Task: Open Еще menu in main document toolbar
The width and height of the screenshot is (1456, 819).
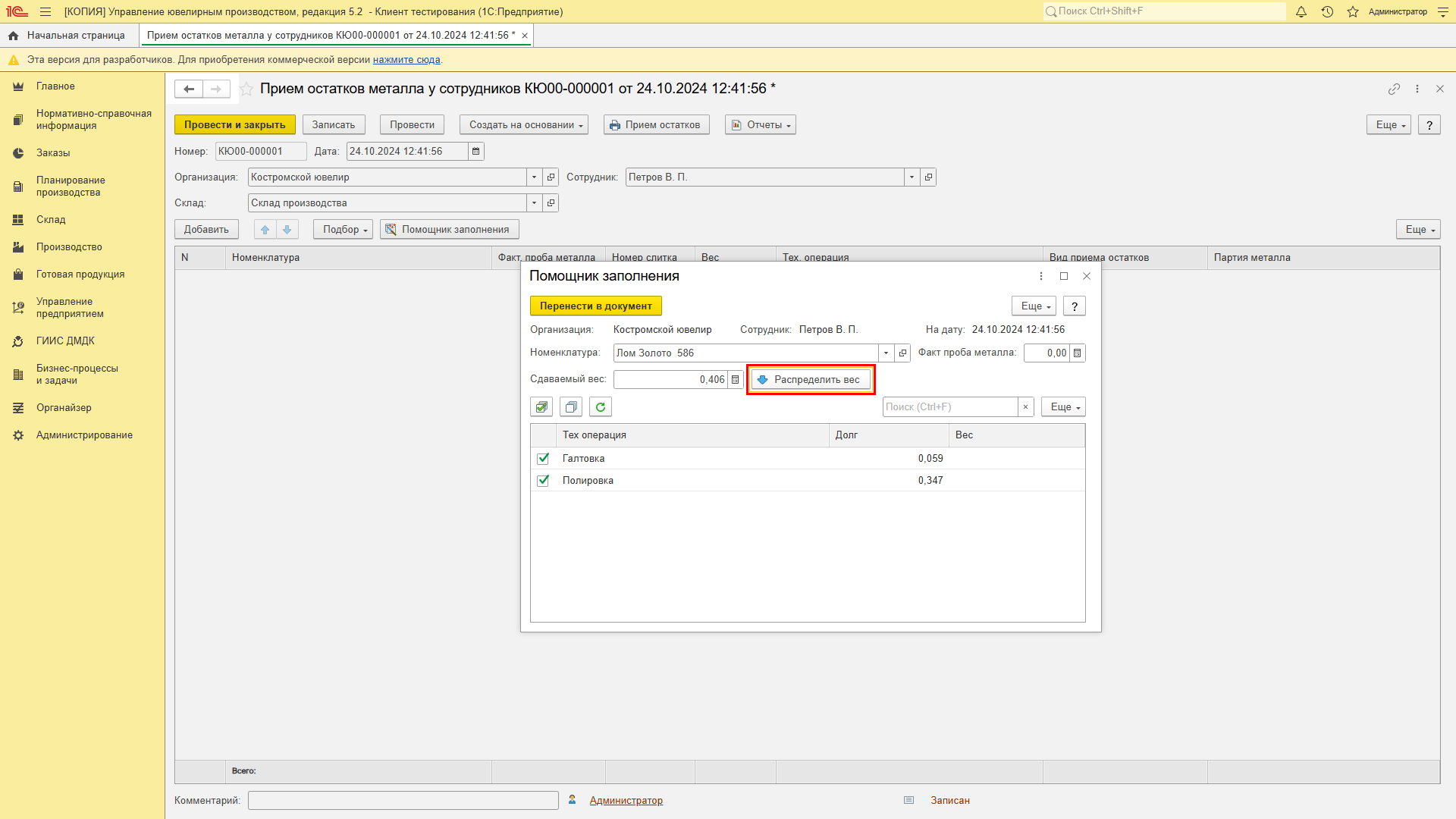Action: (x=1389, y=125)
